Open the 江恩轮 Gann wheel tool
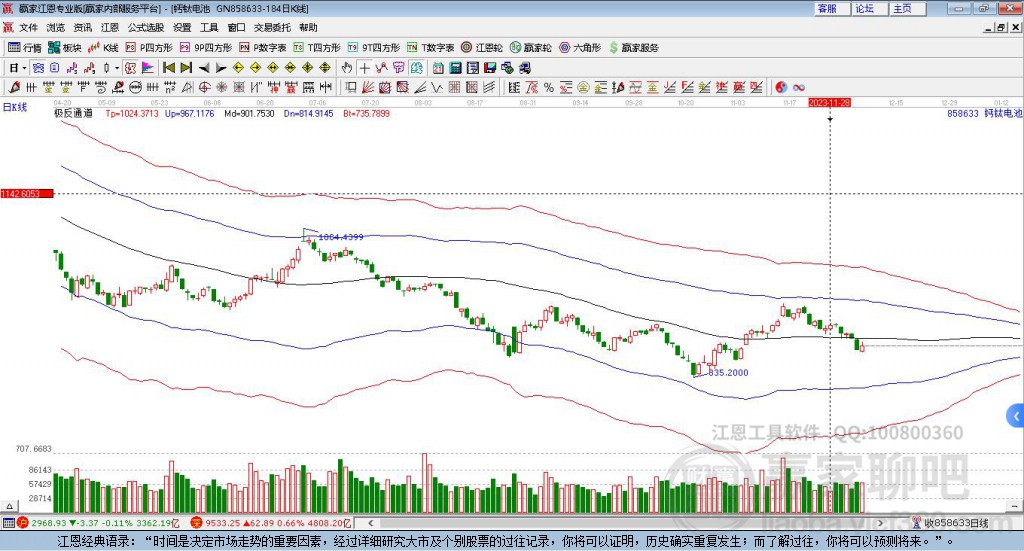This screenshot has width=1024, height=551. [x=482, y=48]
